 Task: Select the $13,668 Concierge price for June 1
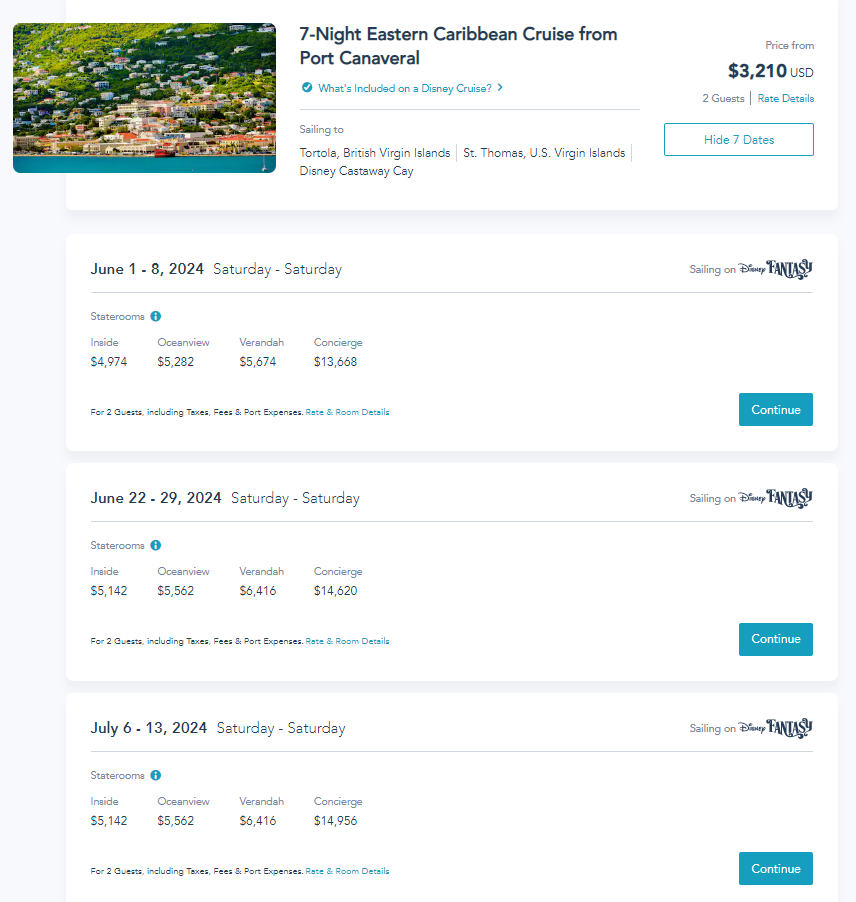(335, 362)
